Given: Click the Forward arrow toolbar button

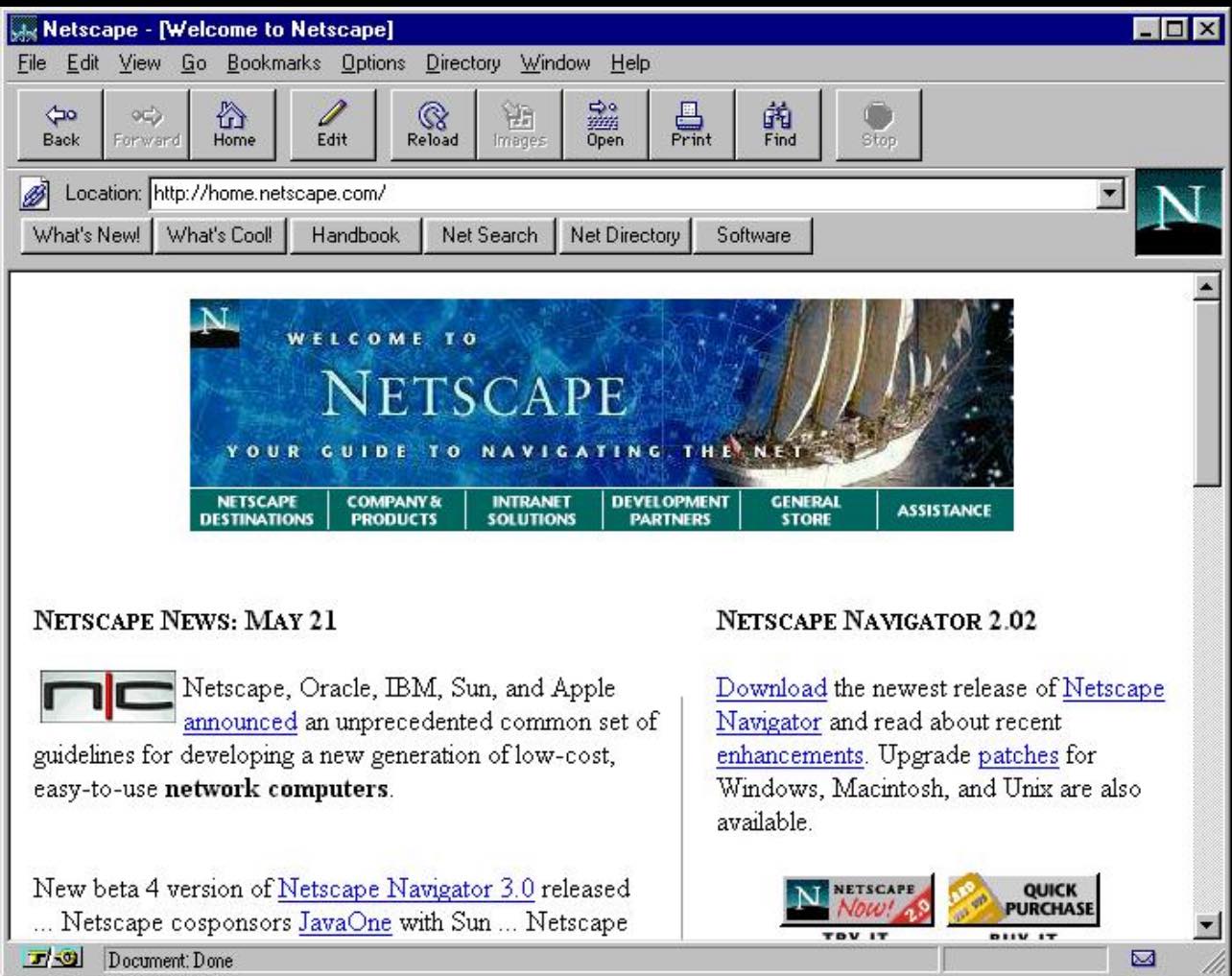Looking at the screenshot, I should [146, 125].
